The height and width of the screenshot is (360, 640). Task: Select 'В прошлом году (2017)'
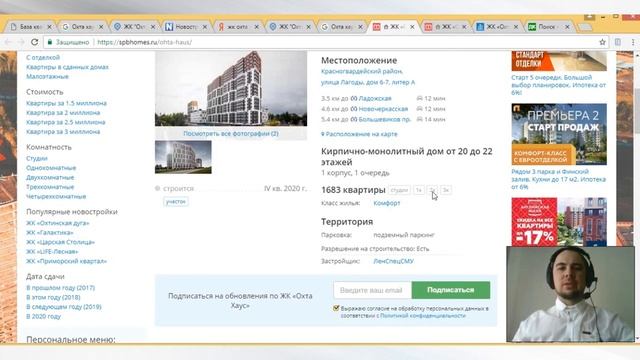60,288
